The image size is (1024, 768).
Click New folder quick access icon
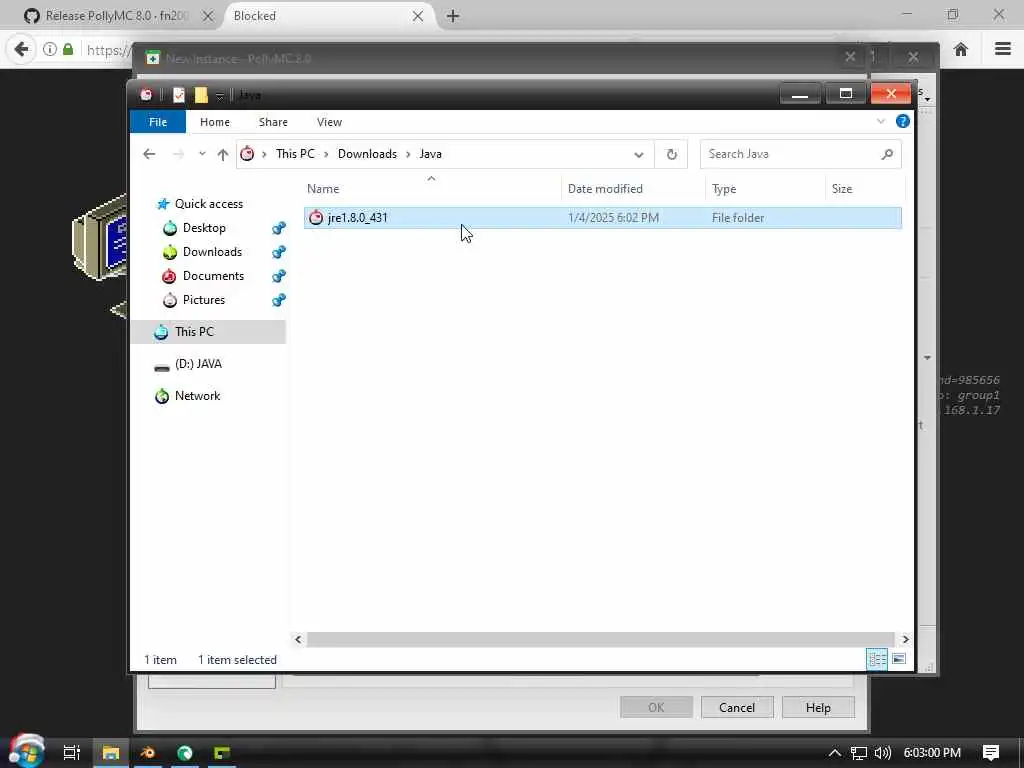click(x=201, y=95)
